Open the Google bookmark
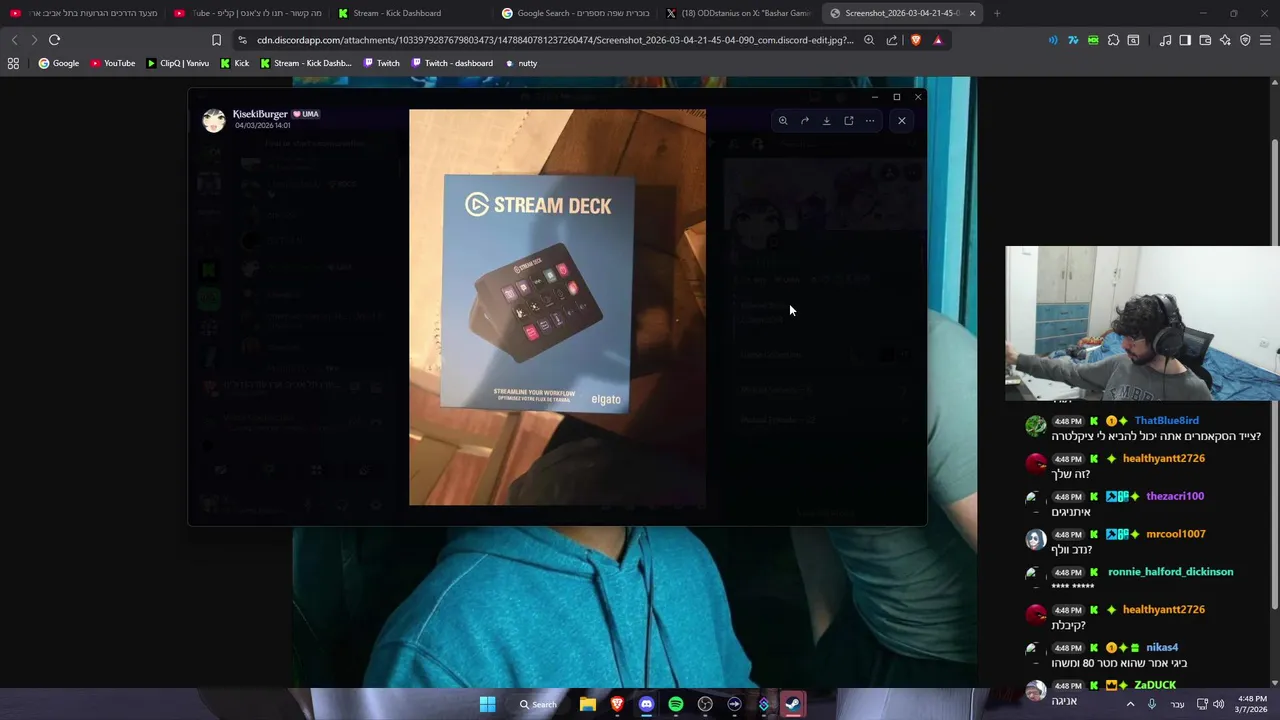Viewport: 1280px width, 720px height. point(59,63)
